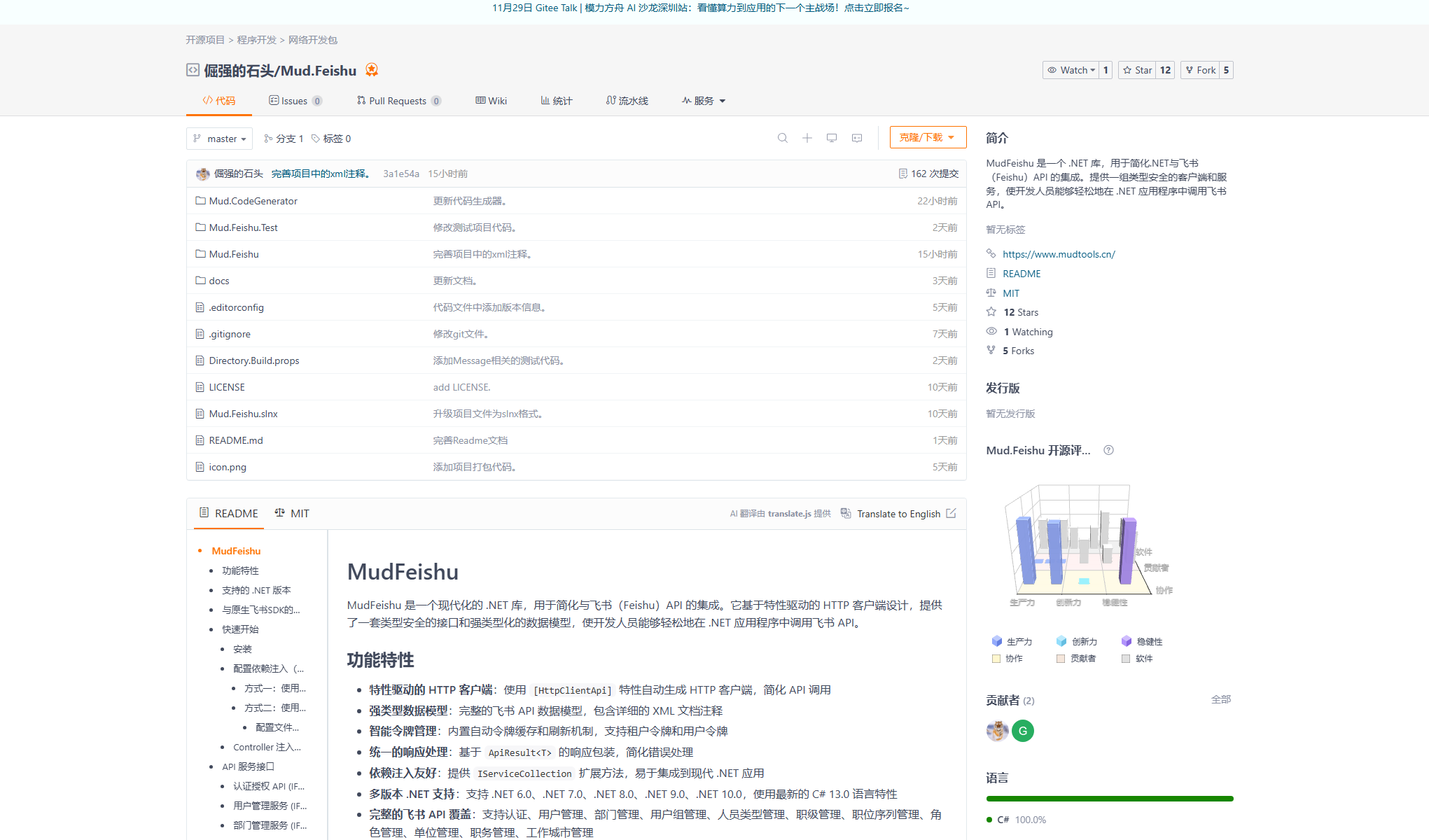Click the search files magnifier icon
The image size is (1429, 840).
[x=783, y=138]
